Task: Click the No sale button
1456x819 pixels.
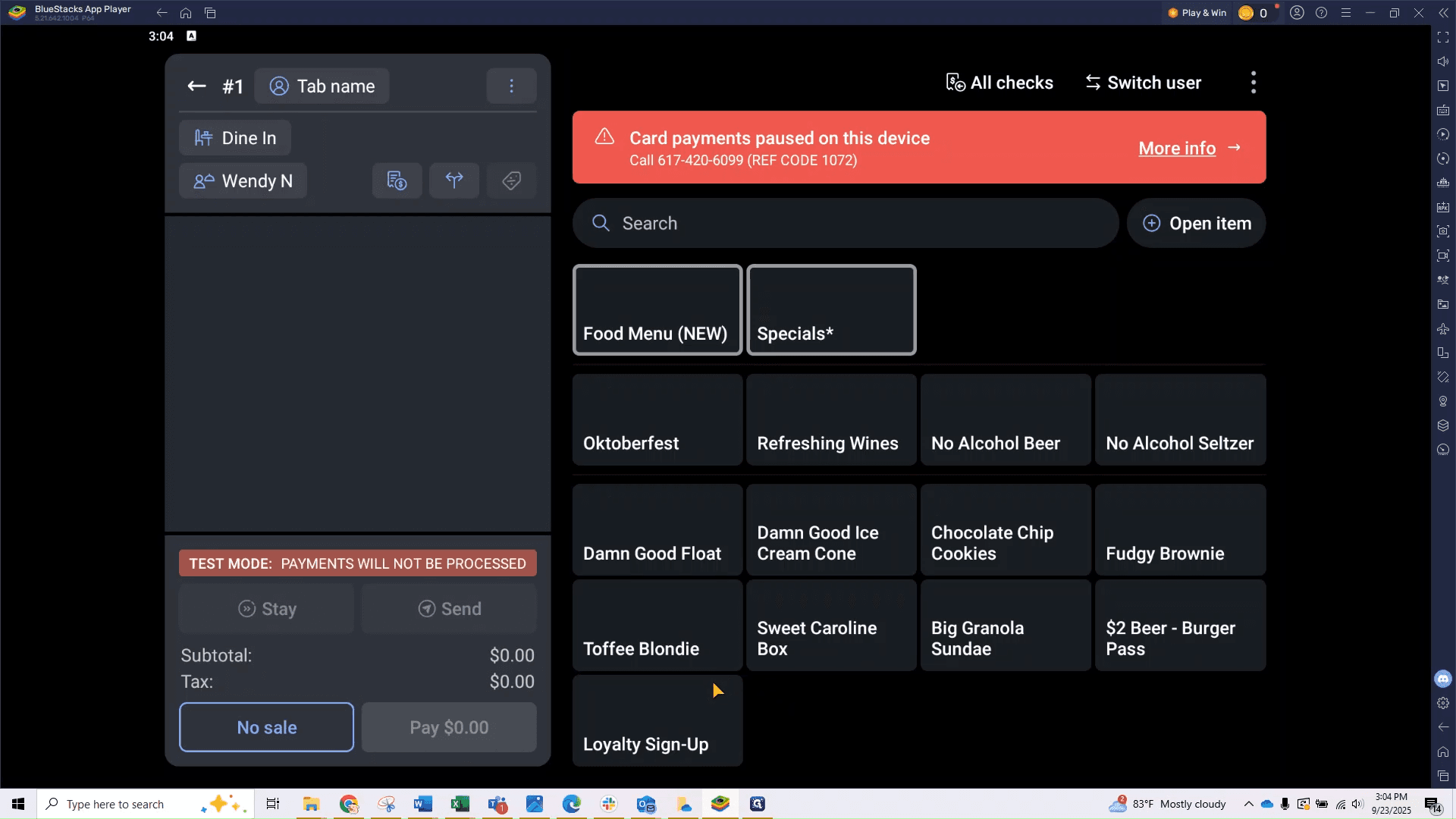Action: click(x=267, y=727)
